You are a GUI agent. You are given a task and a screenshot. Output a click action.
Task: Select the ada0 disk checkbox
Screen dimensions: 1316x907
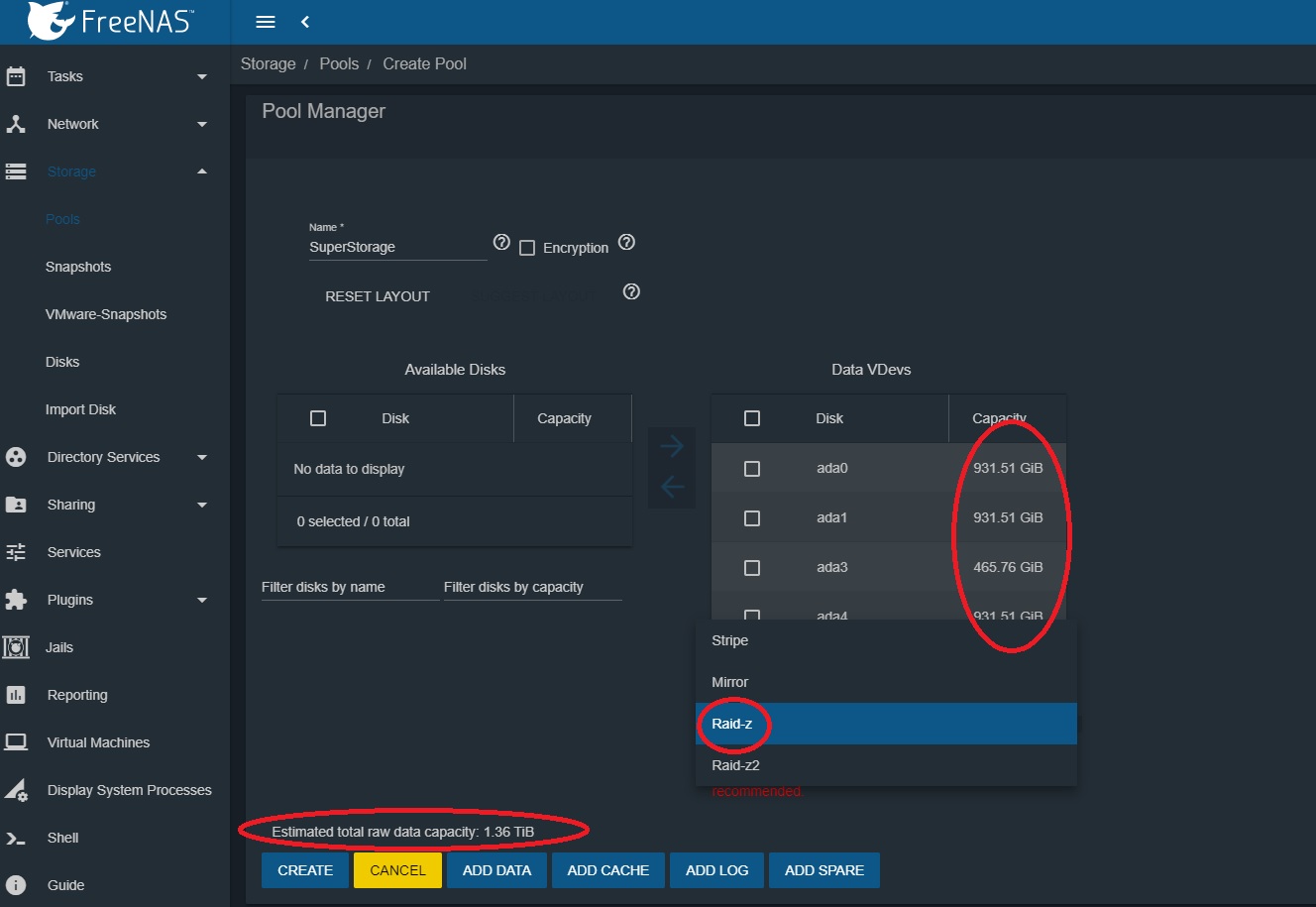pos(752,468)
